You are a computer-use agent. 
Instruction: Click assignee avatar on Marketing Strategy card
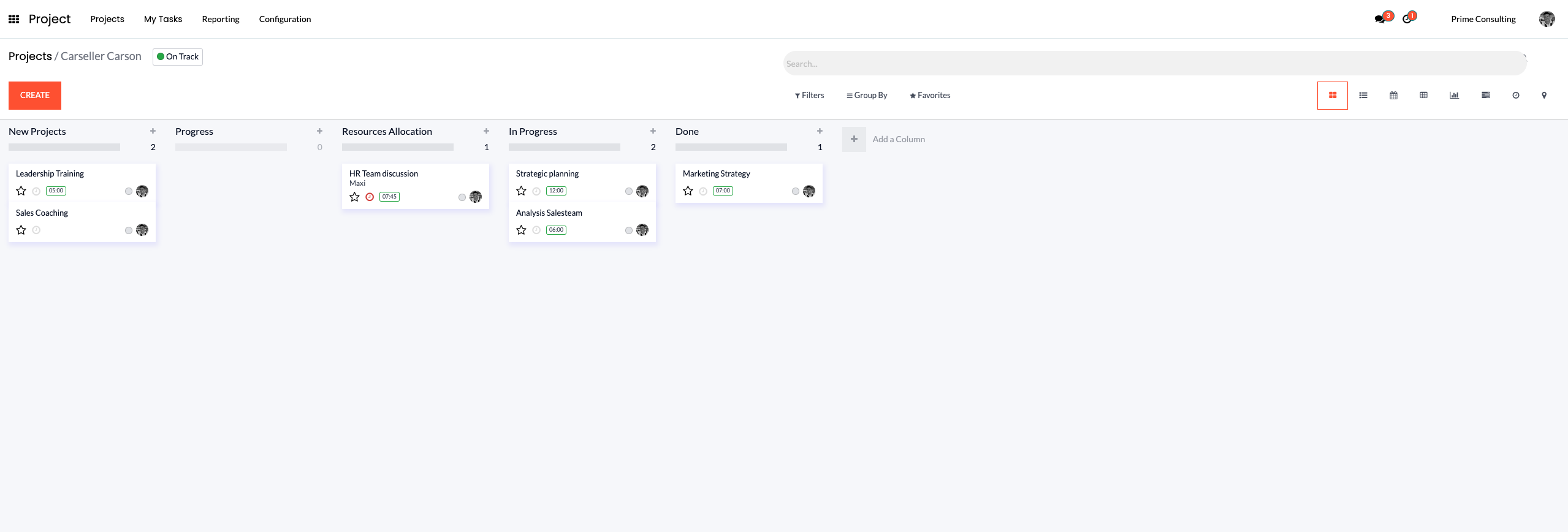coord(809,191)
